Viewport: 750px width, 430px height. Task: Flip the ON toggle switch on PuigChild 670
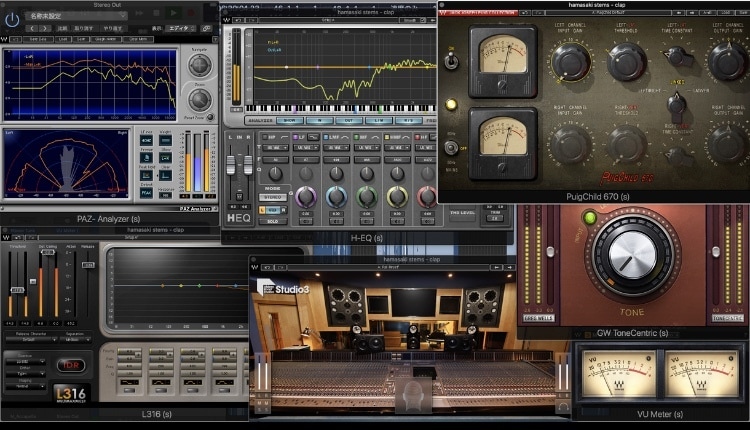(451, 60)
